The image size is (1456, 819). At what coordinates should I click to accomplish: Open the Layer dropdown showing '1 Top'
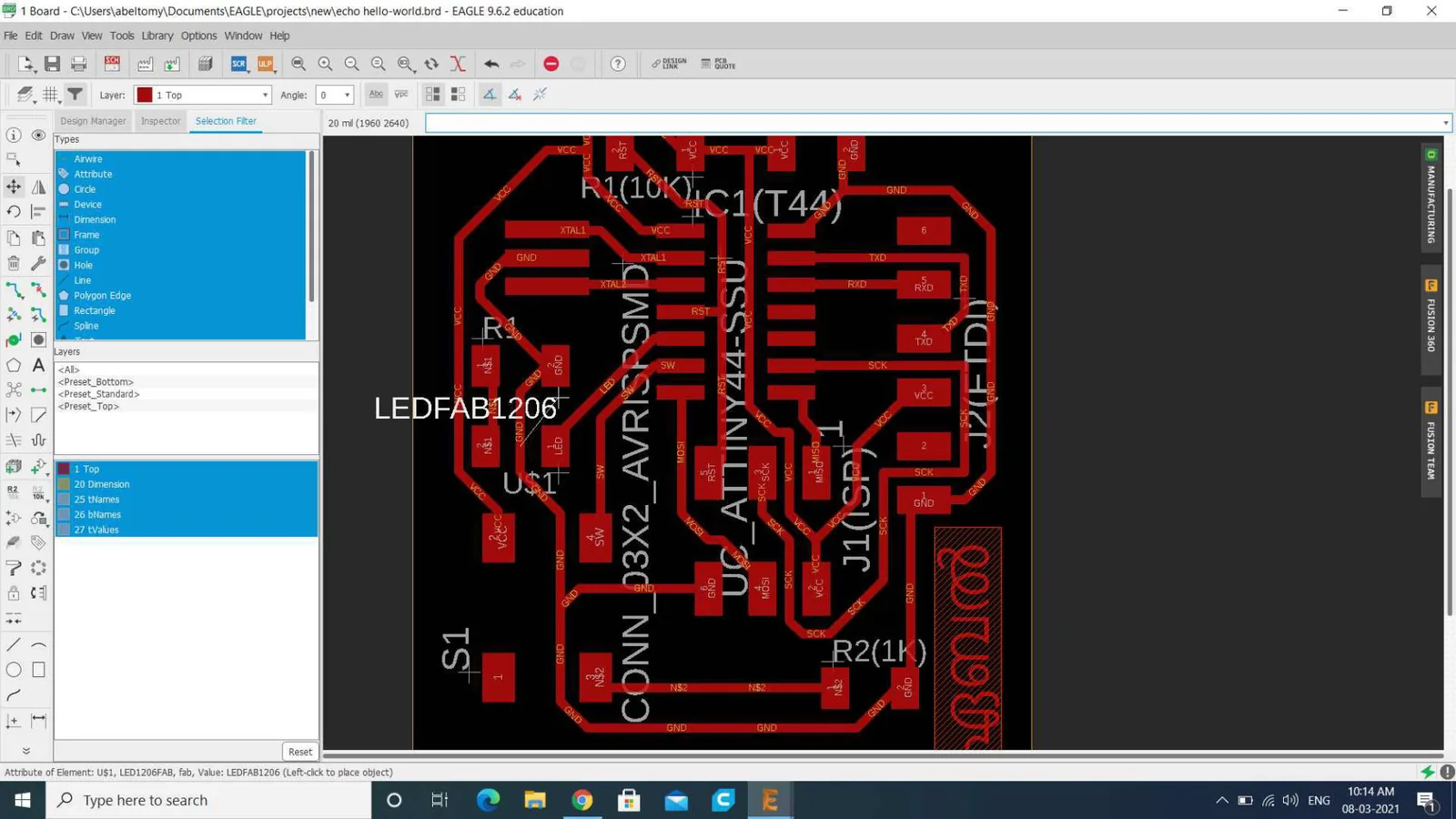point(203,95)
